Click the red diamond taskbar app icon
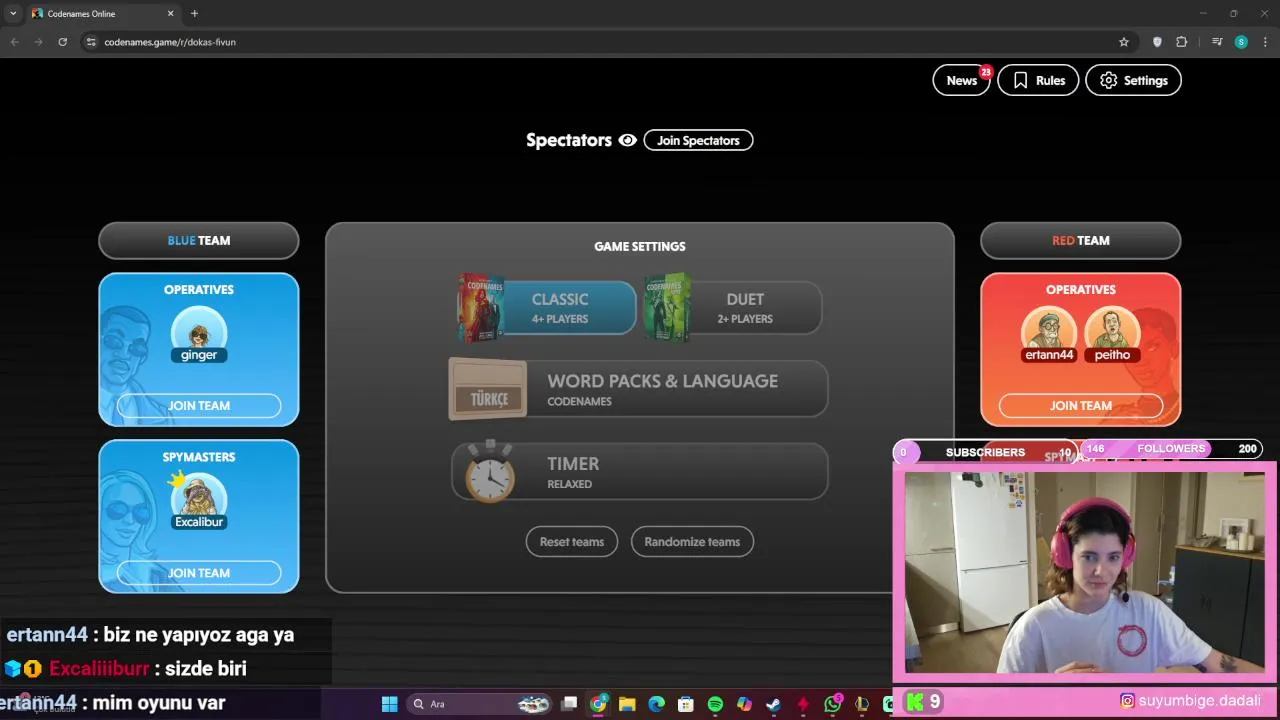This screenshot has height=720, width=1280. pos(802,704)
